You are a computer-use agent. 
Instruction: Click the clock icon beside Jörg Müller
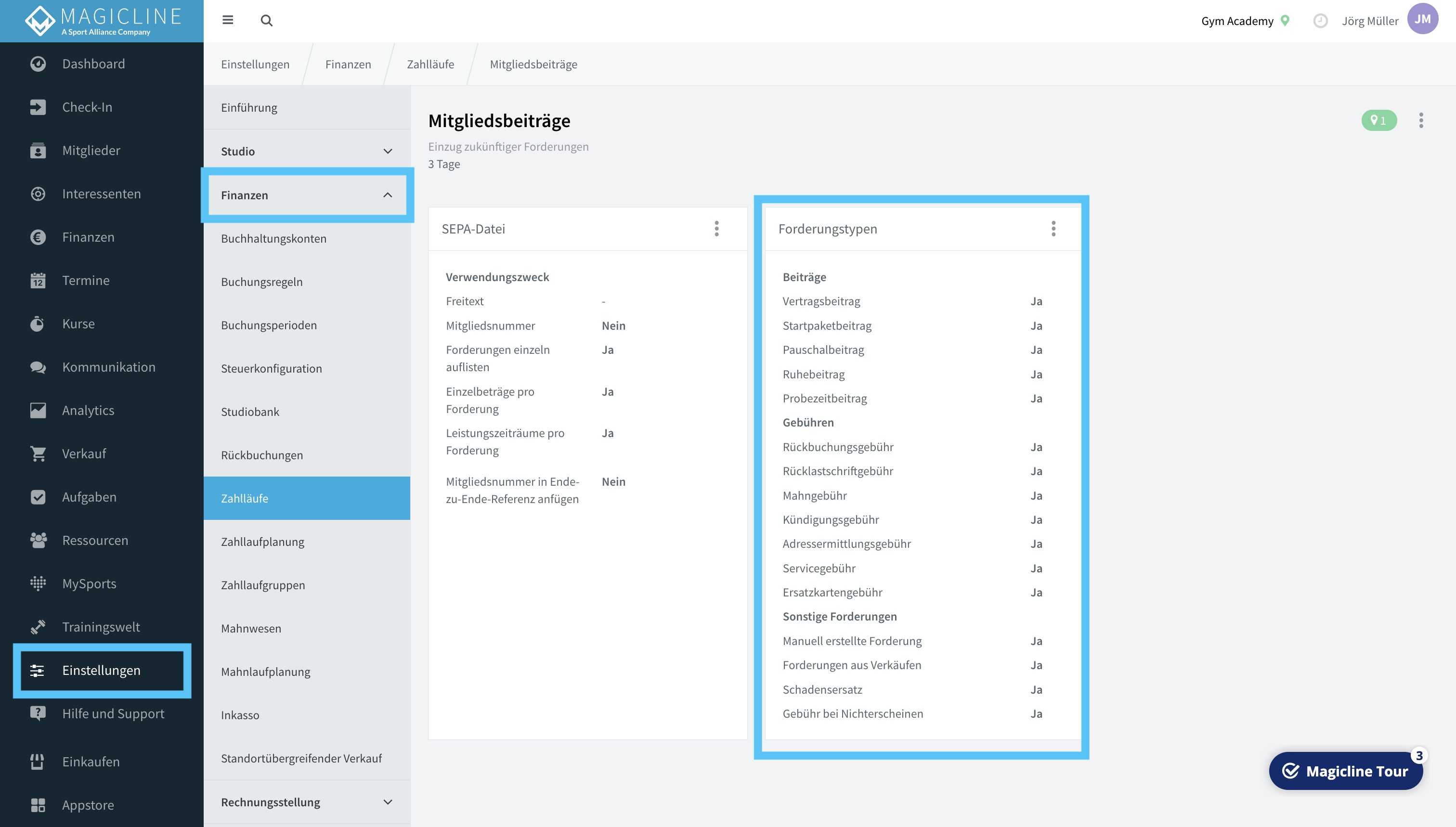click(1320, 21)
